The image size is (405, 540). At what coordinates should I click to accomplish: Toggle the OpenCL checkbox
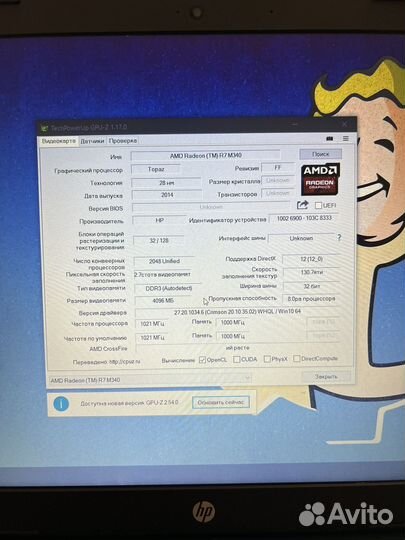click(202, 360)
